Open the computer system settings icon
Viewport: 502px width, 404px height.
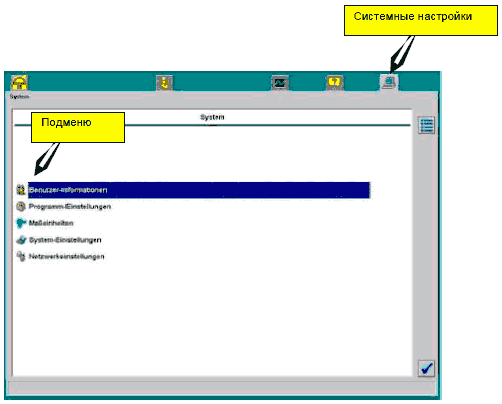389,82
